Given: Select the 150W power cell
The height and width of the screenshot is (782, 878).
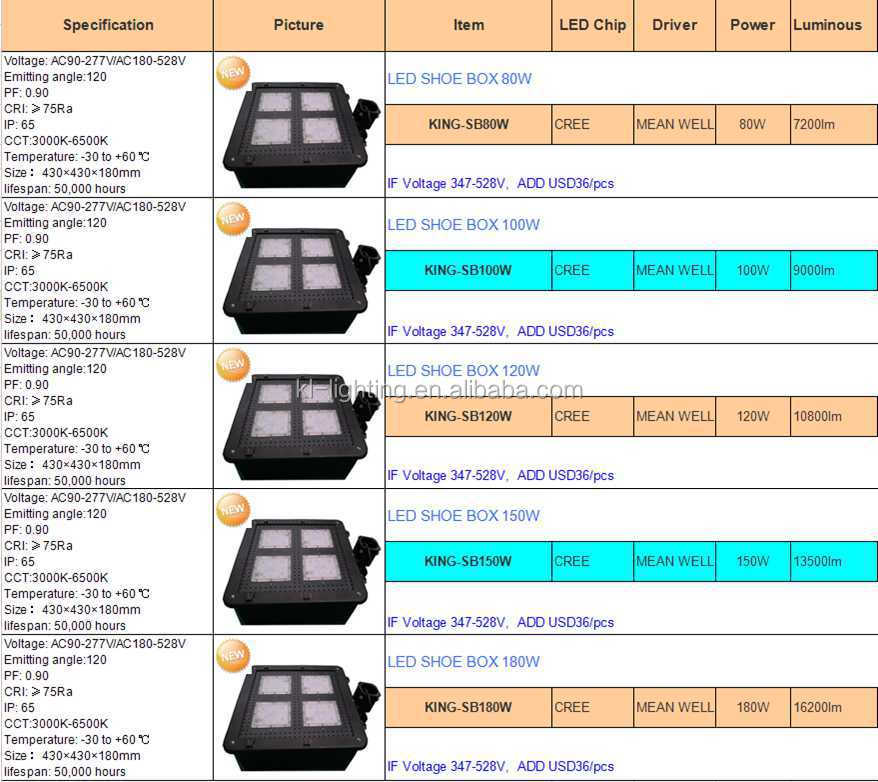Looking at the screenshot, I should point(753,561).
